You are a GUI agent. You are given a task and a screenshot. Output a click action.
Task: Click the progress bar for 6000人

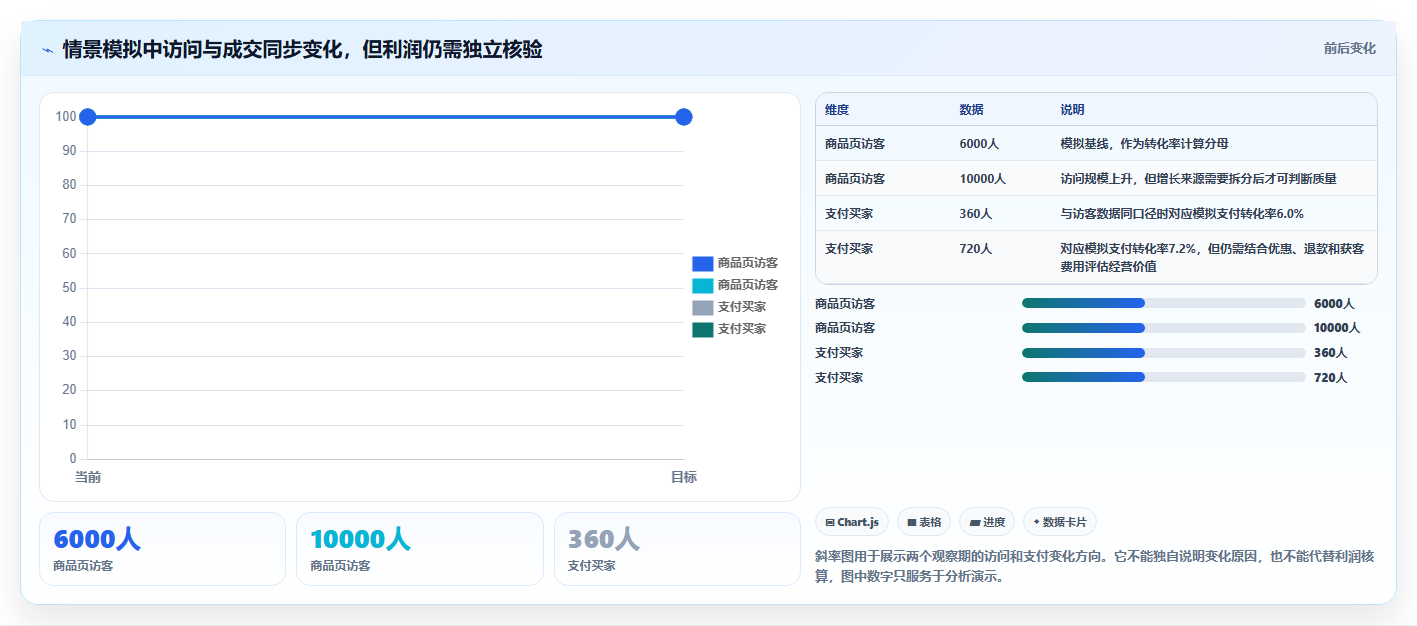1164,303
